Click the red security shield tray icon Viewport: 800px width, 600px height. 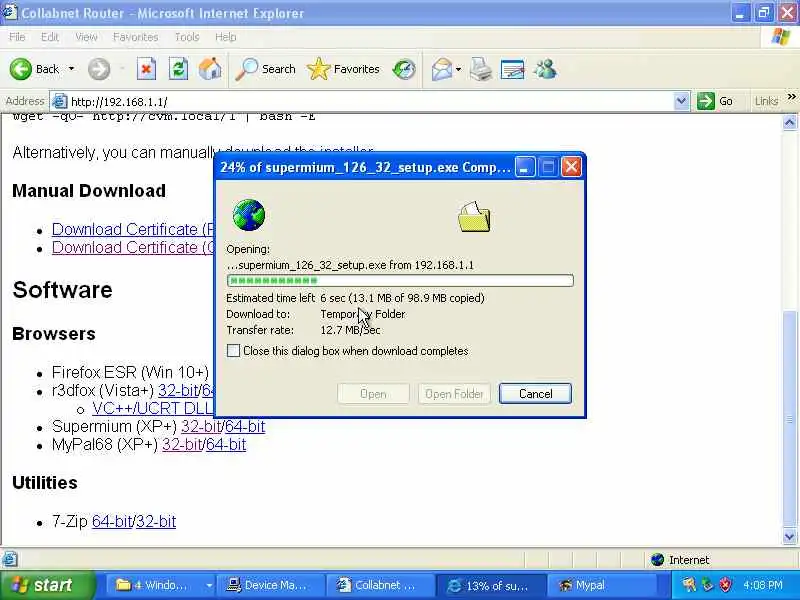click(x=725, y=585)
